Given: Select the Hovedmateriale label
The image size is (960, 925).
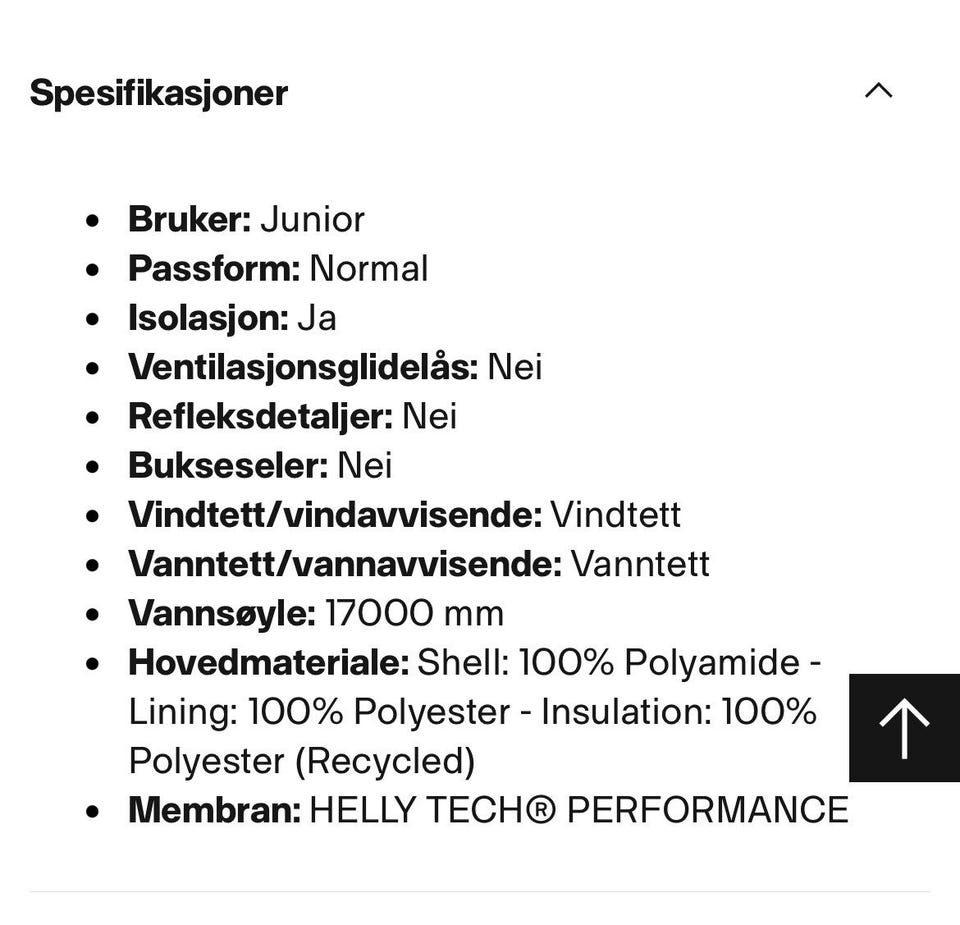Looking at the screenshot, I should point(268,662).
